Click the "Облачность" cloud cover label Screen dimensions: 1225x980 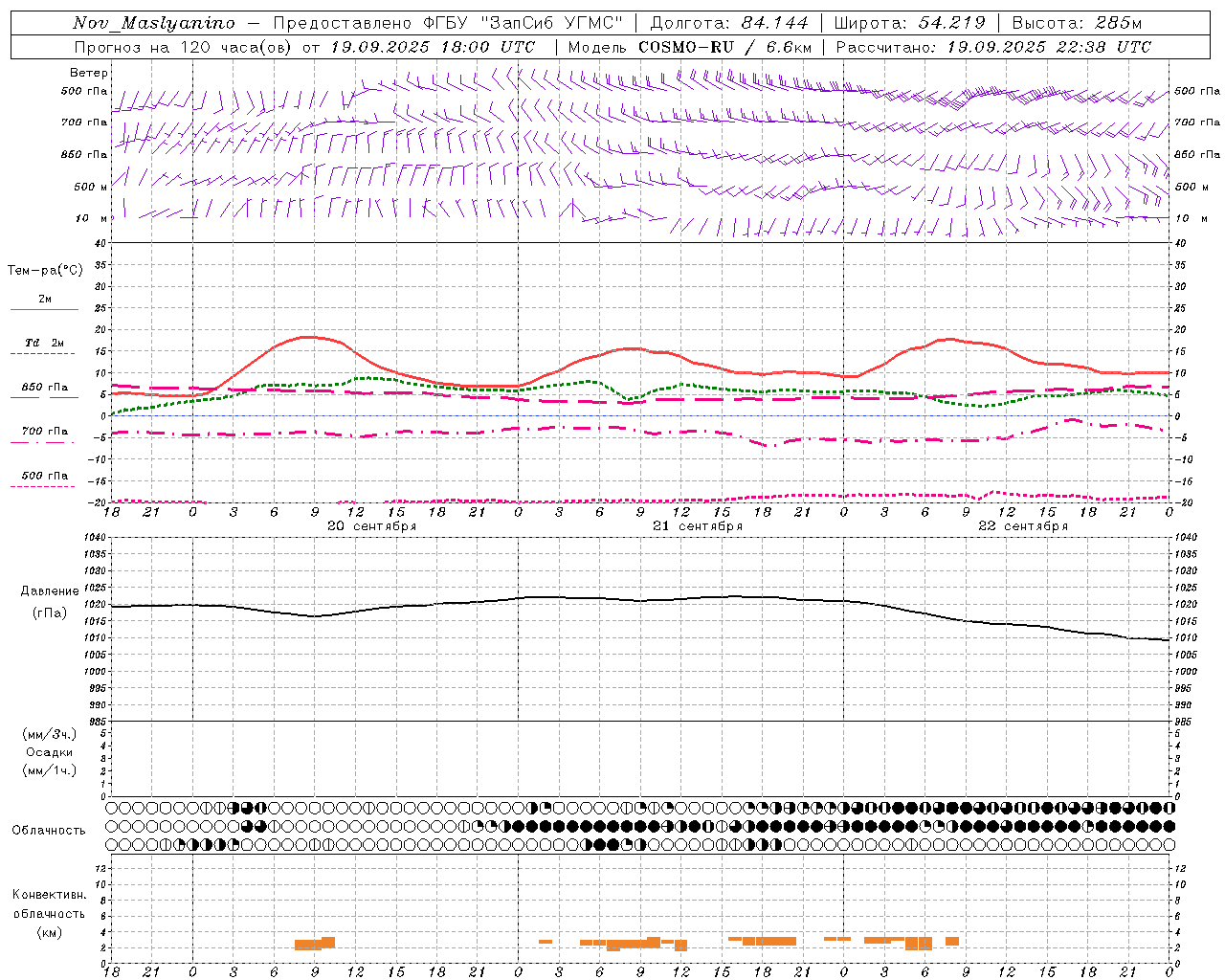[x=50, y=830]
